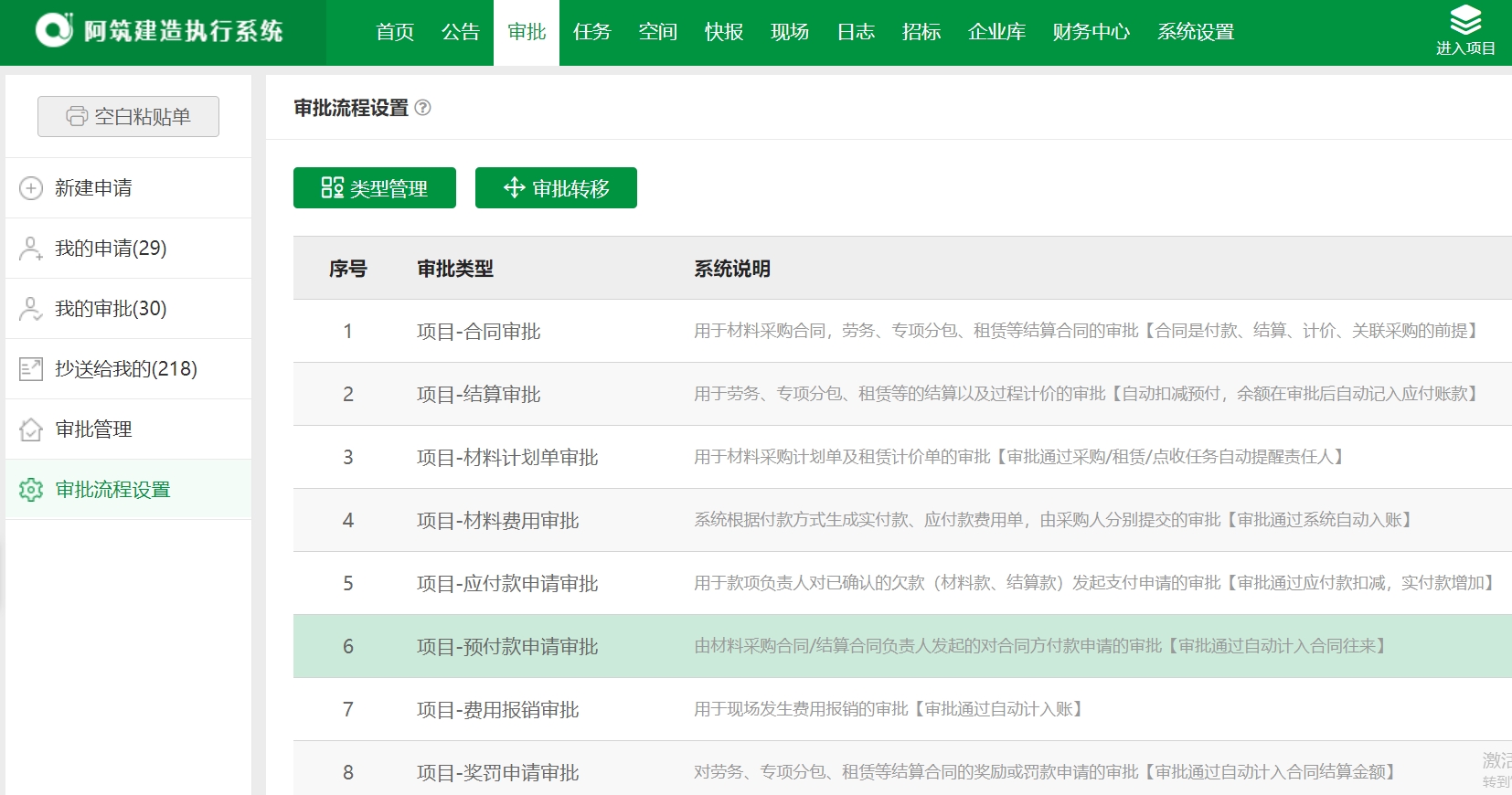Click the 进入项目 label
The height and width of the screenshot is (795, 1512).
(1465, 48)
